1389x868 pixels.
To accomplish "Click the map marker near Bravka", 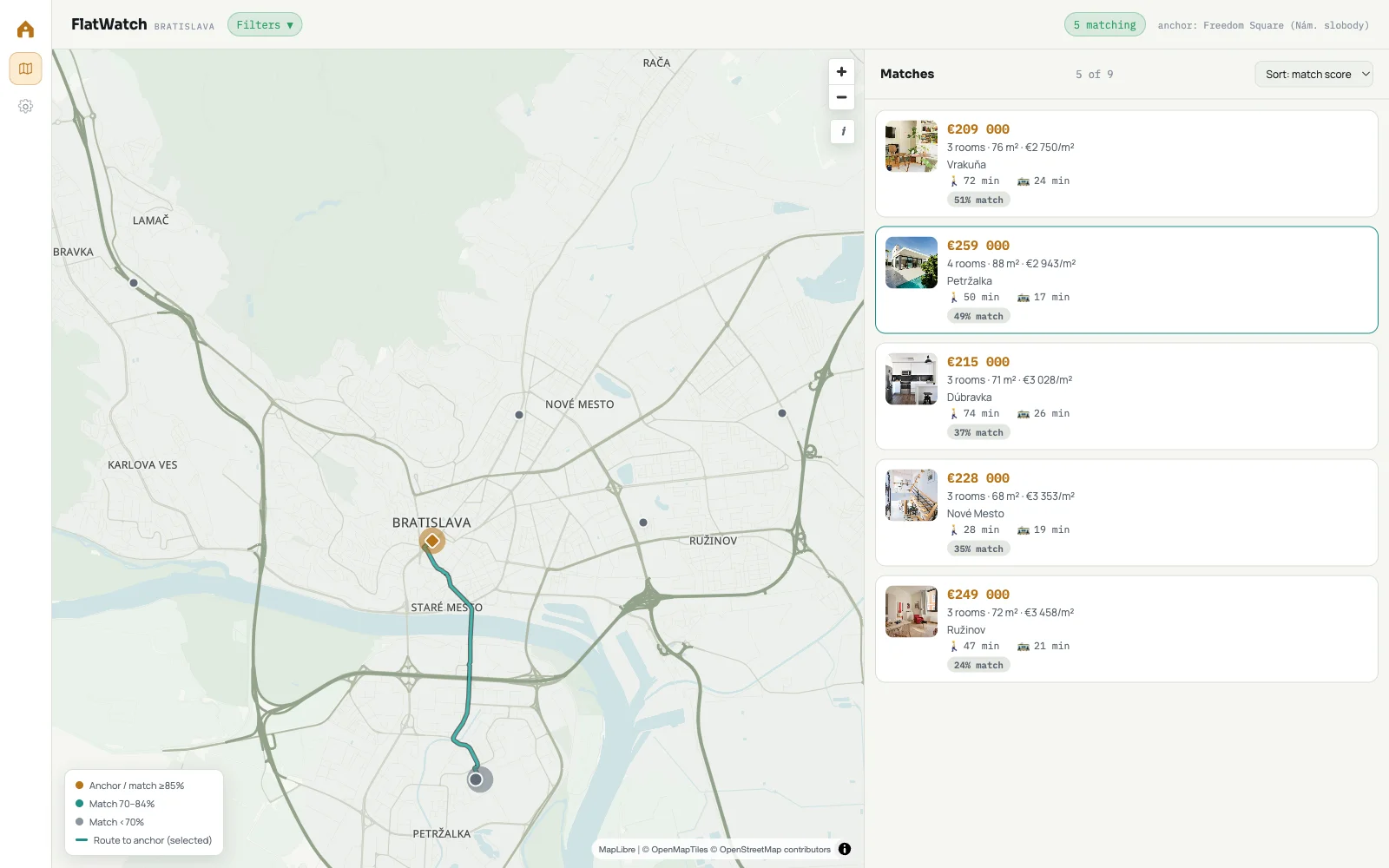I will pyautogui.click(x=134, y=283).
